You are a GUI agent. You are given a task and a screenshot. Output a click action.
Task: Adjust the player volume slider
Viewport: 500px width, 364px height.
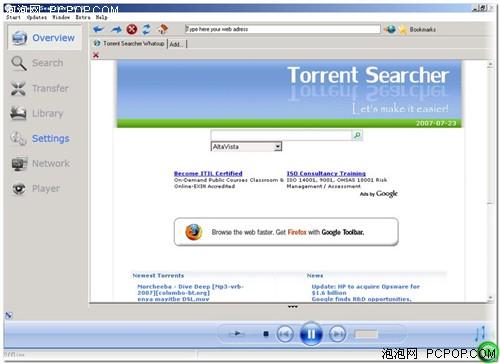[x=366, y=334]
